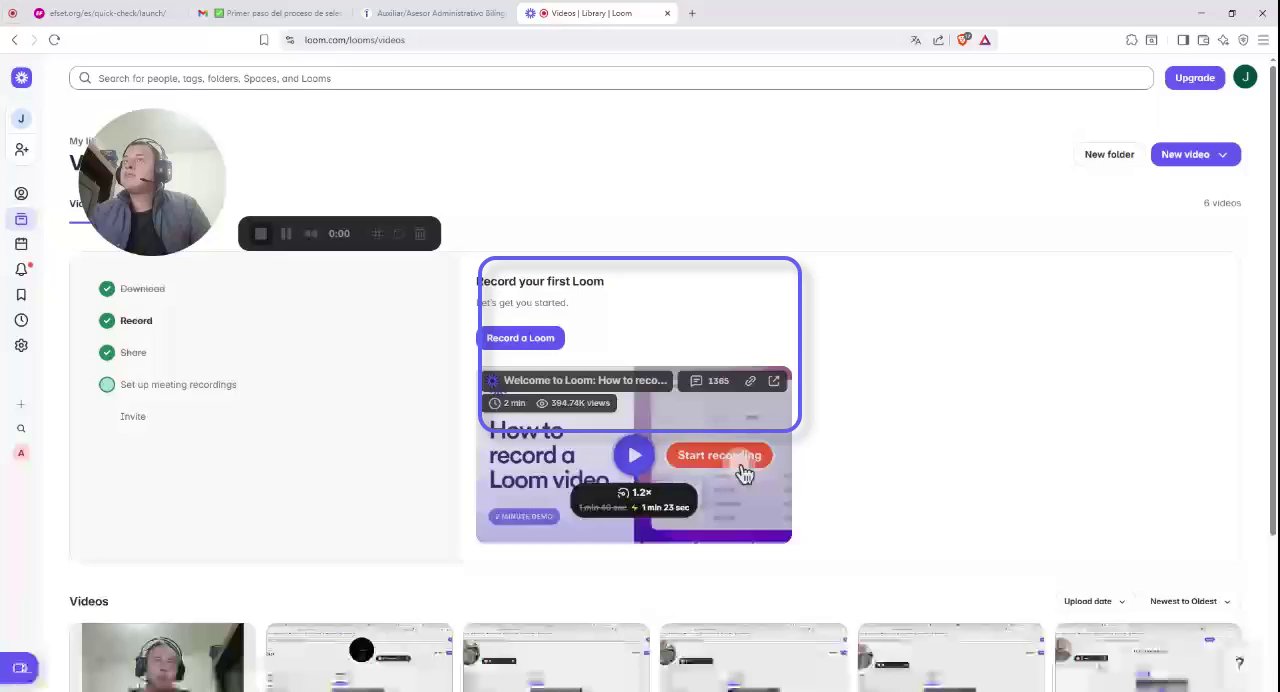Open the bookmark icon in the sidebar
Image resolution: width=1280 pixels, height=692 pixels.
[21, 295]
